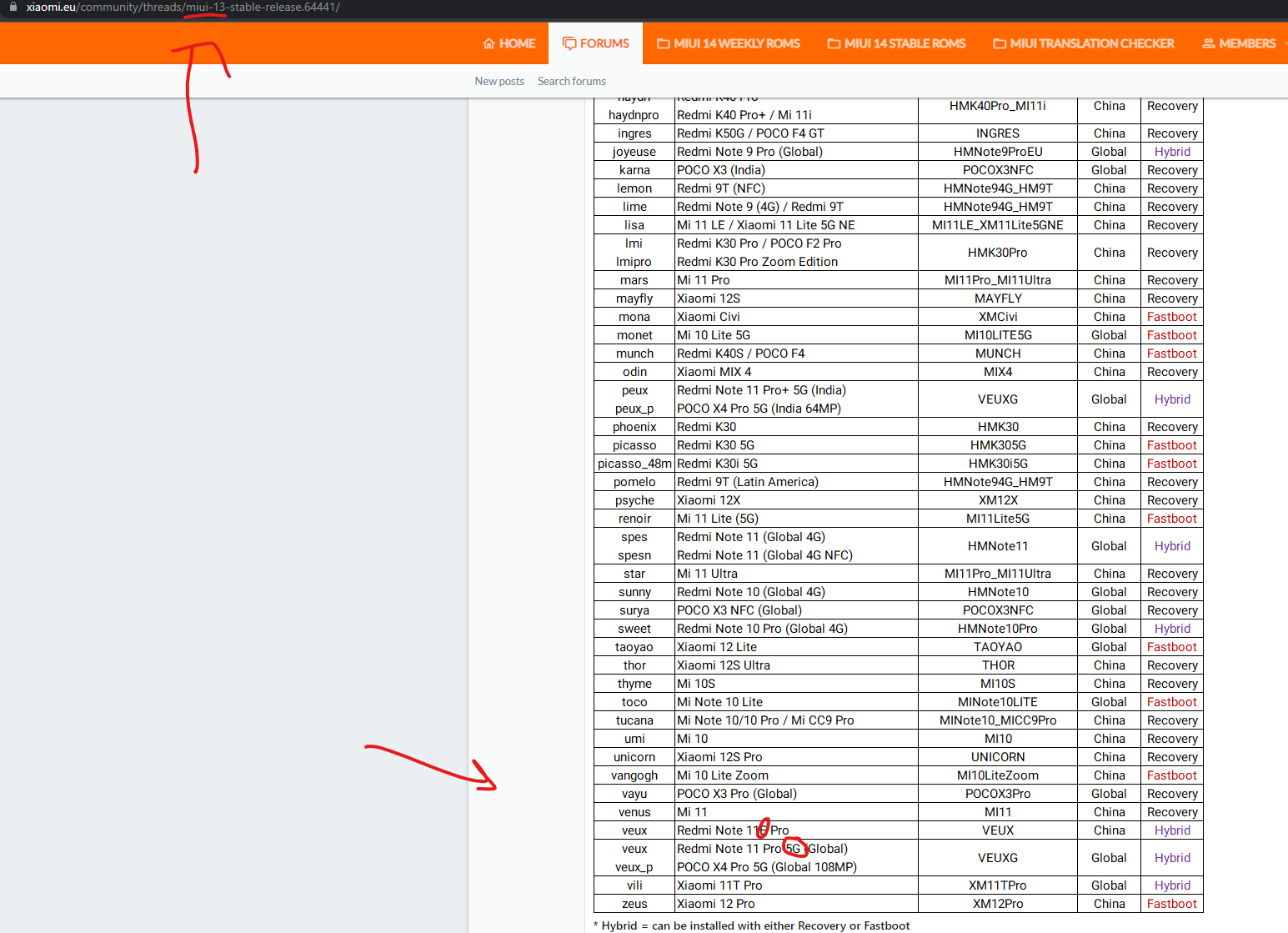Click 'Fastboot' in the Xiaomi 12 Pro row
Image resolution: width=1288 pixels, height=933 pixels.
(1172, 904)
